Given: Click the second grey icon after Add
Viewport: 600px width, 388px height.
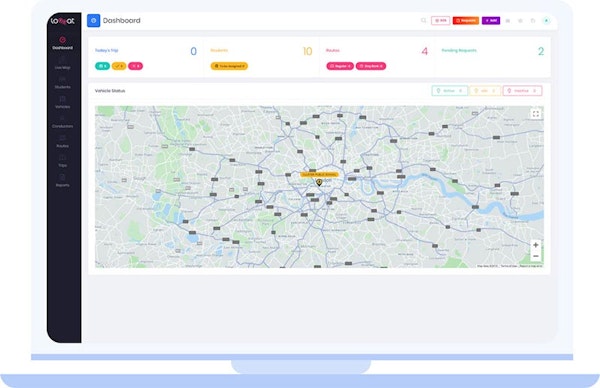Looking at the screenshot, I should point(520,21).
